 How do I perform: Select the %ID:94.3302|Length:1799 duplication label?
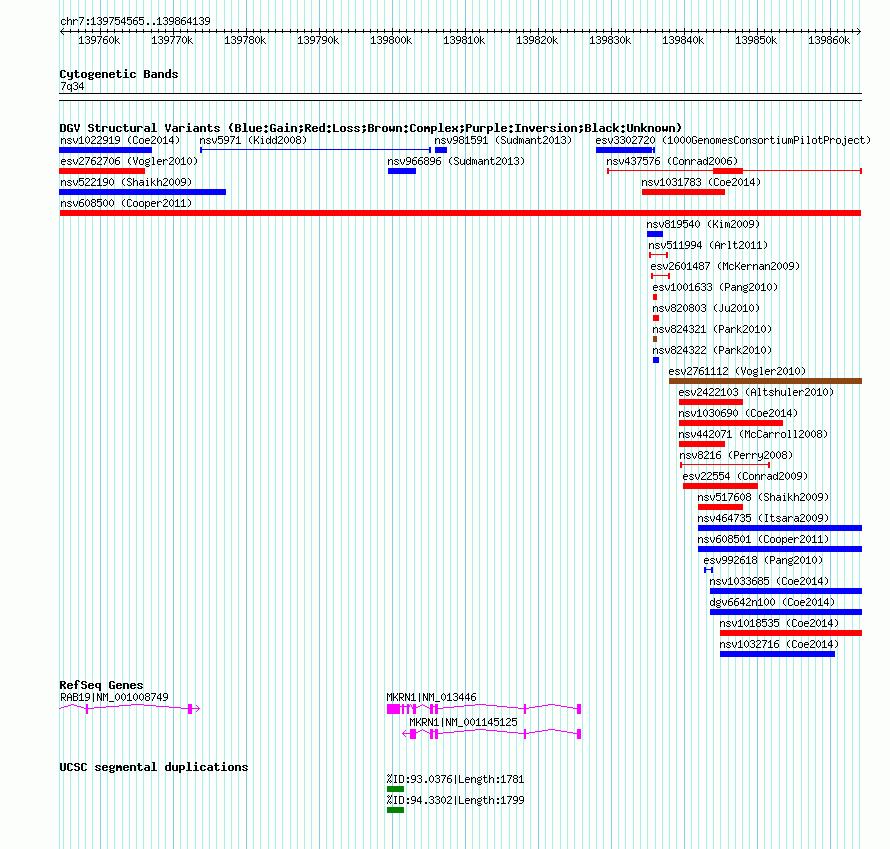click(x=455, y=800)
